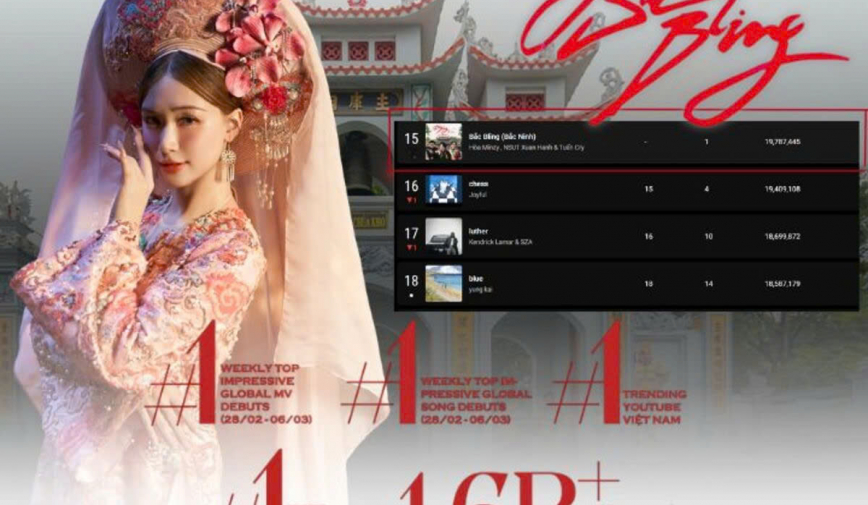
Task: Click the red down-1 indicator under rank 16
Action: tap(411, 200)
